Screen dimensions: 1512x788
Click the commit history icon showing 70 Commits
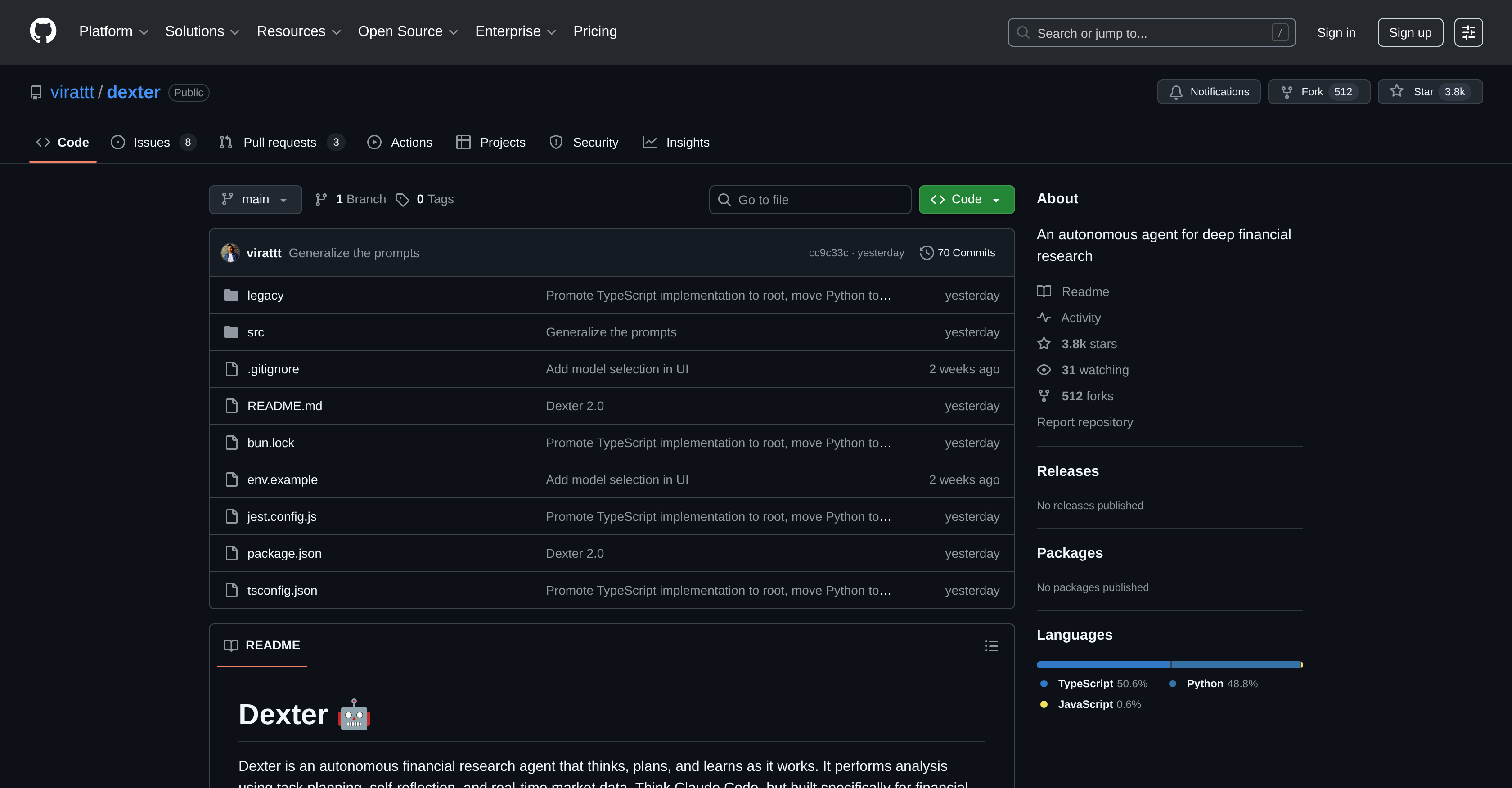pyautogui.click(x=926, y=252)
